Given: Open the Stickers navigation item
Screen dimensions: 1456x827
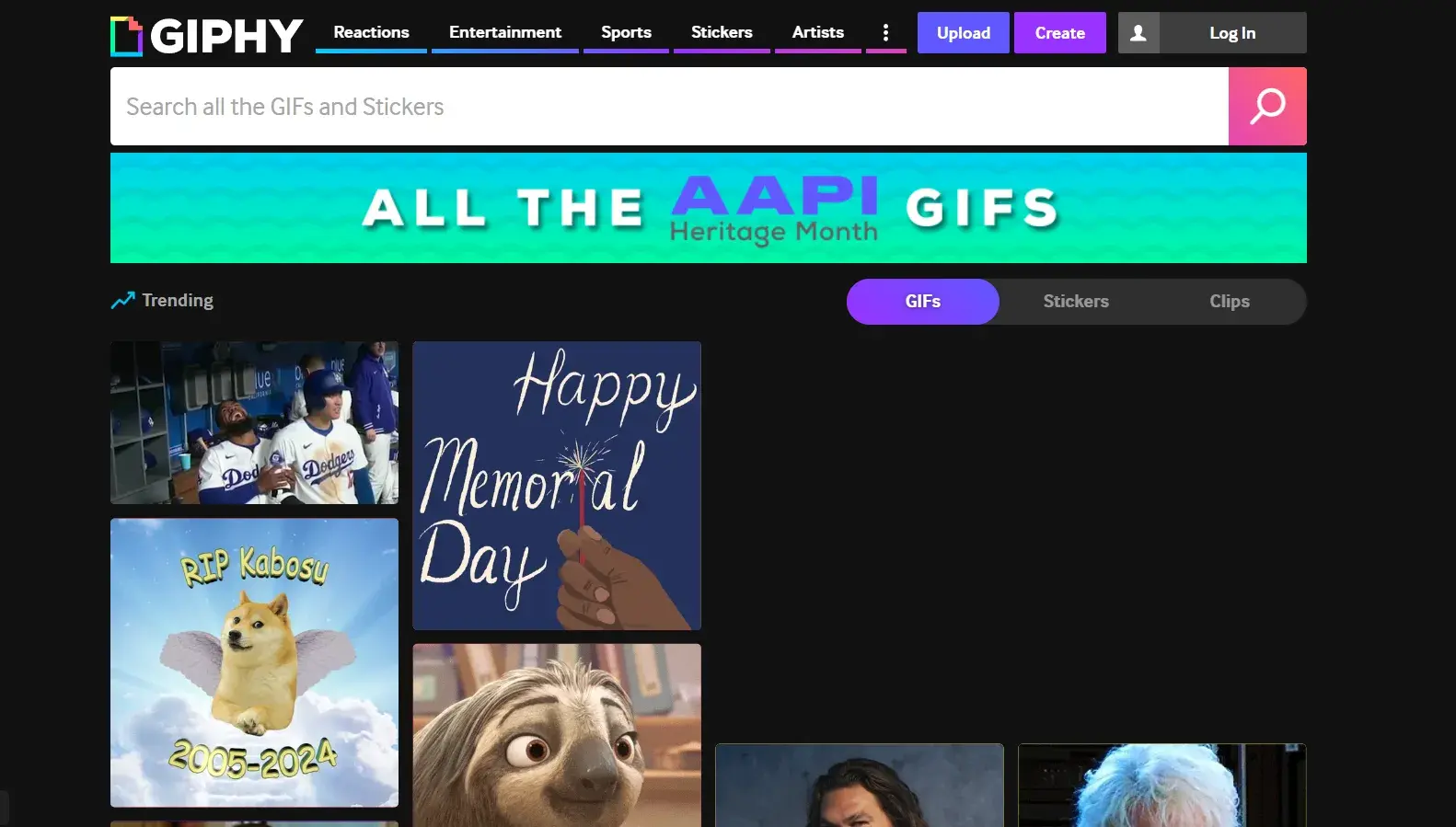Looking at the screenshot, I should coord(722,32).
